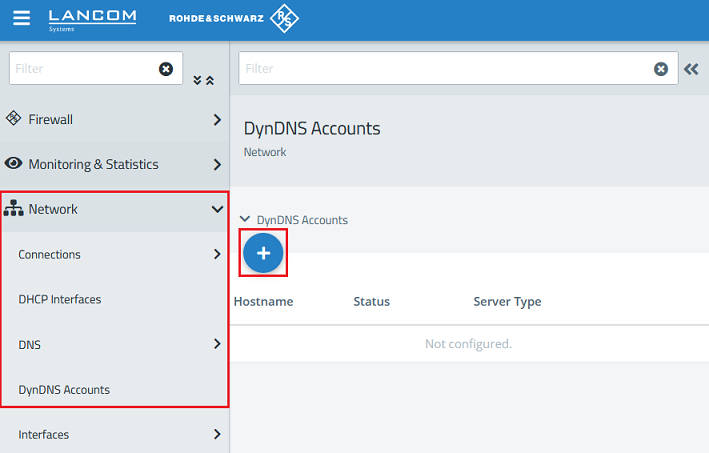Clear the sidebar filter field
Image resolution: width=709 pixels, height=453 pixels.
[x=166, y=69]
